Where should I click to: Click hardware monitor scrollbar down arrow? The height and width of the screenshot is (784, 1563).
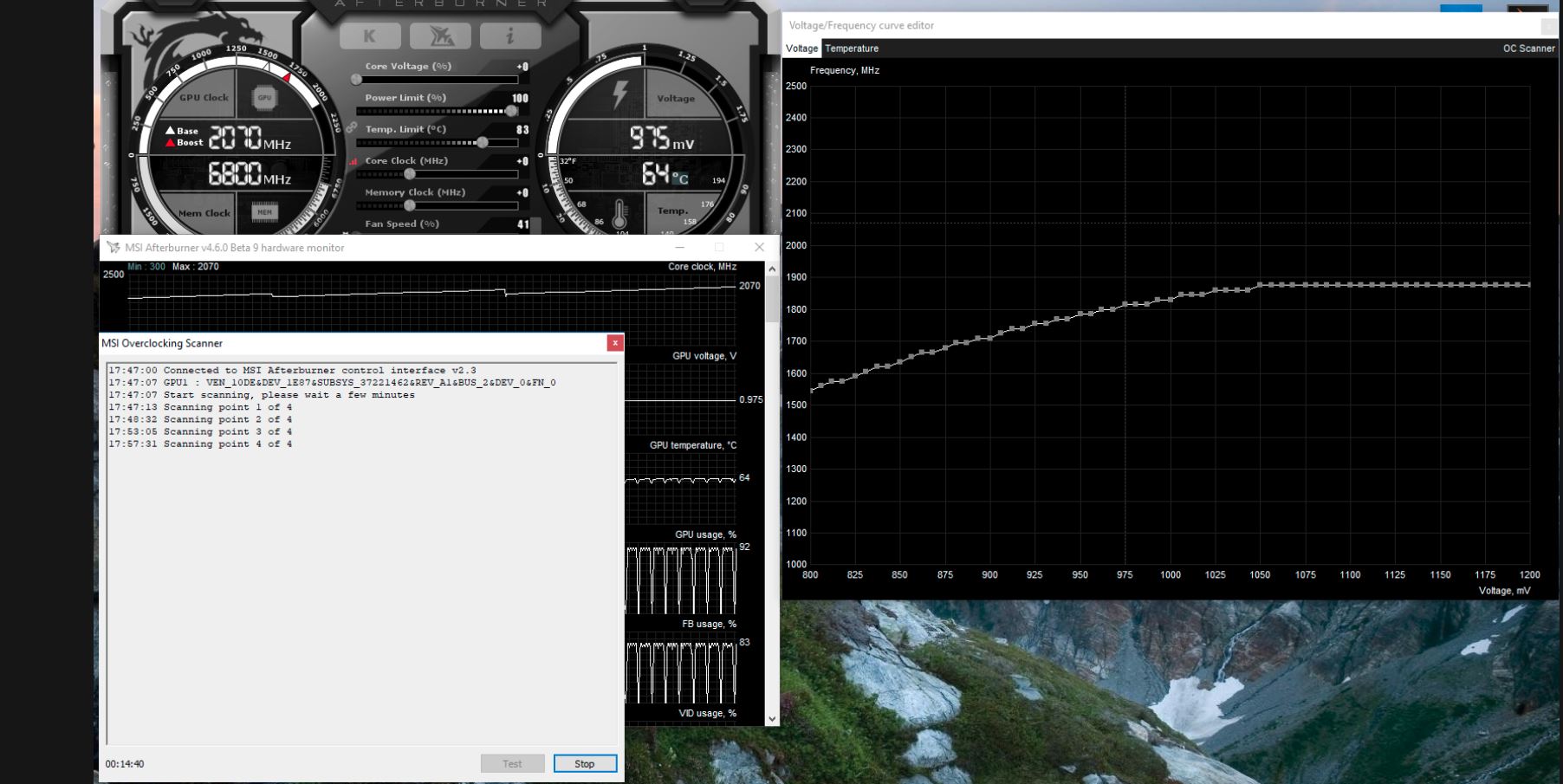pyautogui.click(x=772, y=718)
